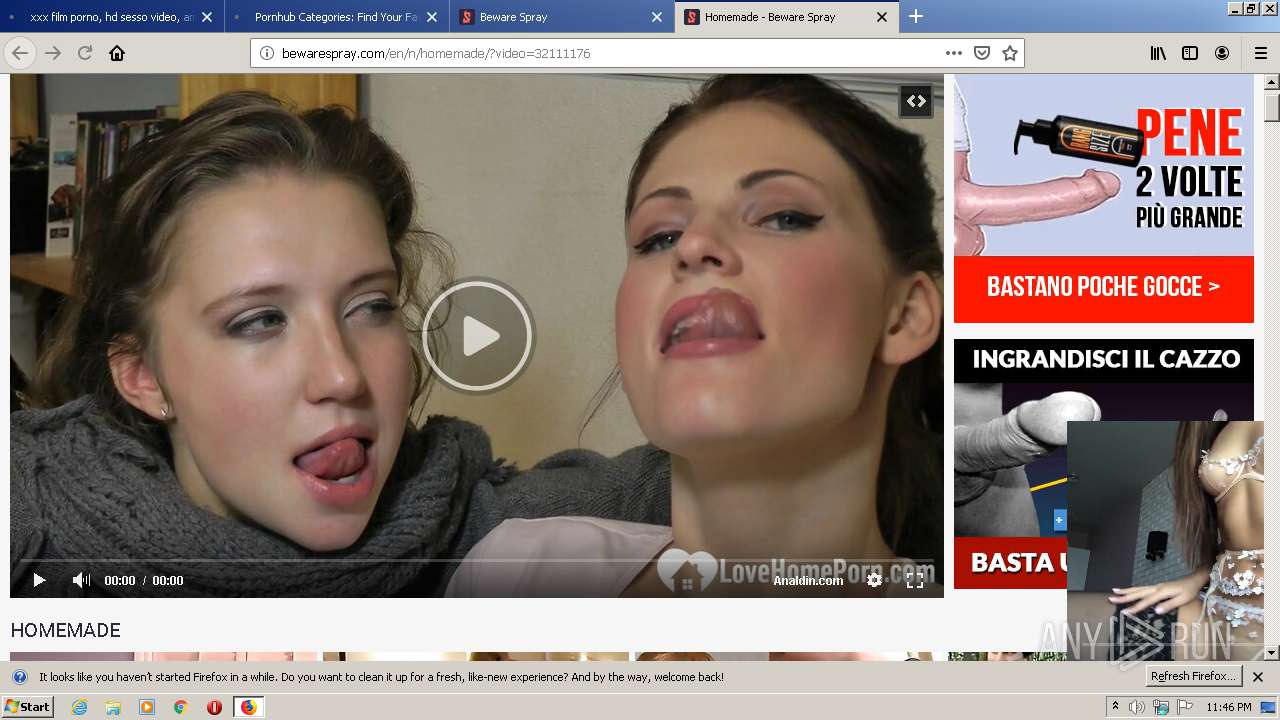Close the 'xxx film porno' tab

[x=207, y=17]
